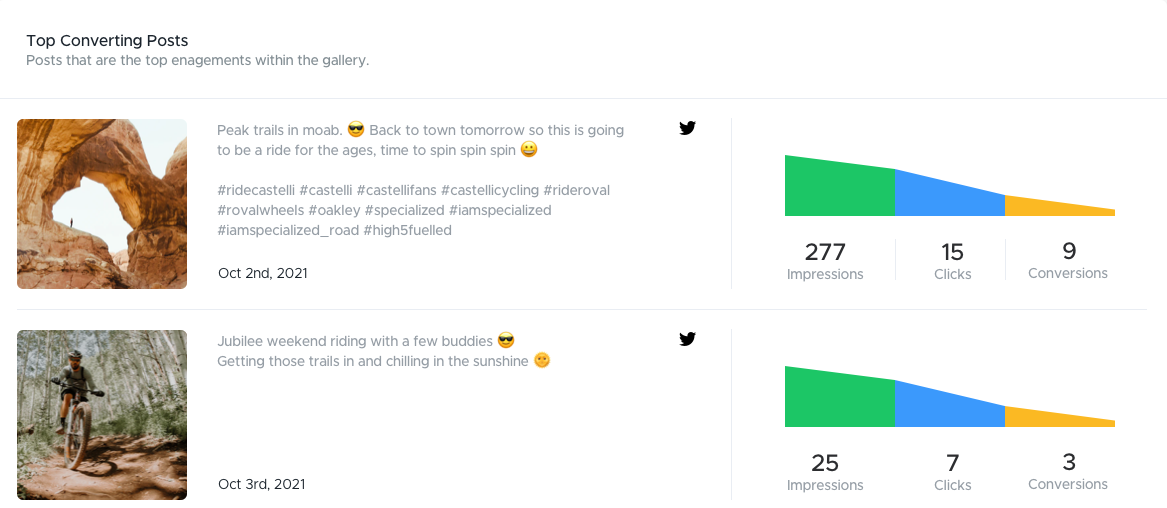Click the yellow funnel segment of first post
This screenshot has height=508, width=1167.
(1060, 208)
